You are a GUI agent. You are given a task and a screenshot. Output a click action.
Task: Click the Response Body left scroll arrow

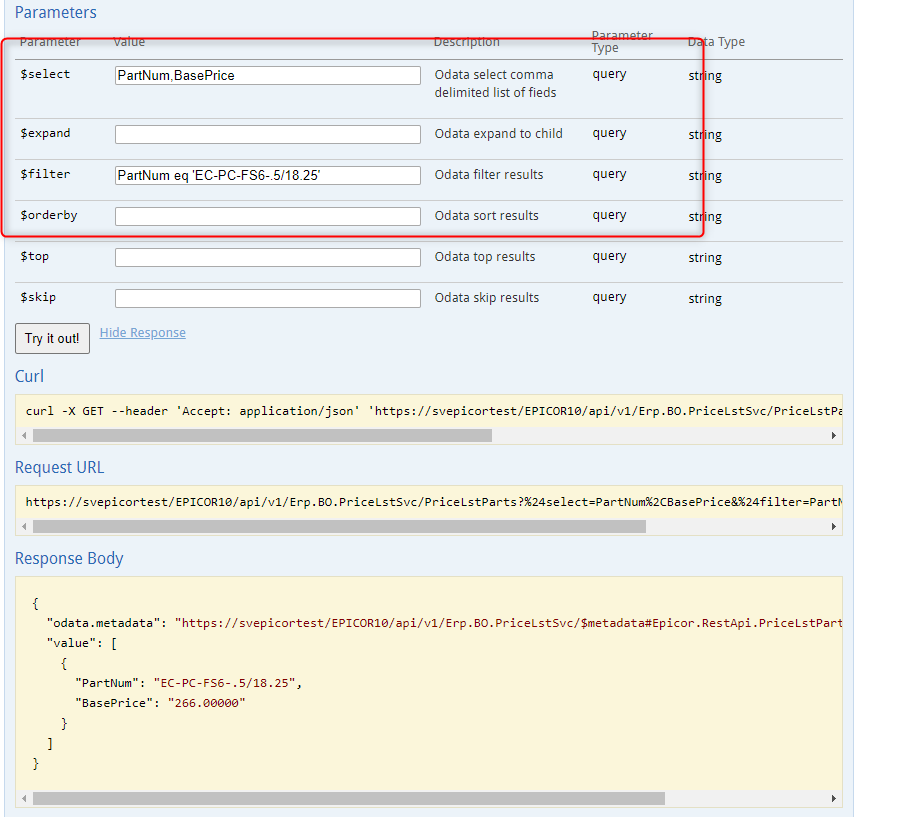pos(24,798)
